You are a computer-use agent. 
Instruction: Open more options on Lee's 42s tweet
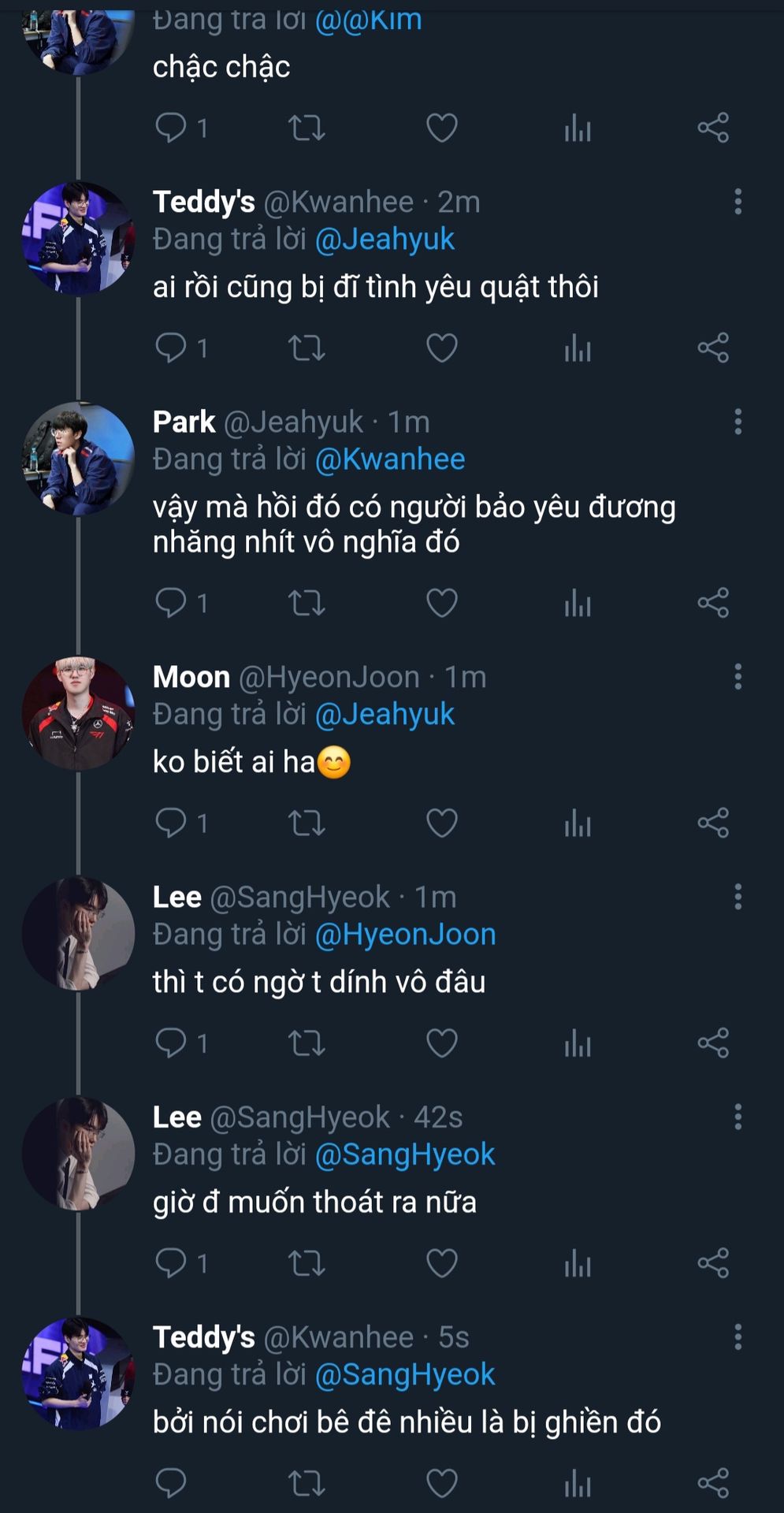738,1117
